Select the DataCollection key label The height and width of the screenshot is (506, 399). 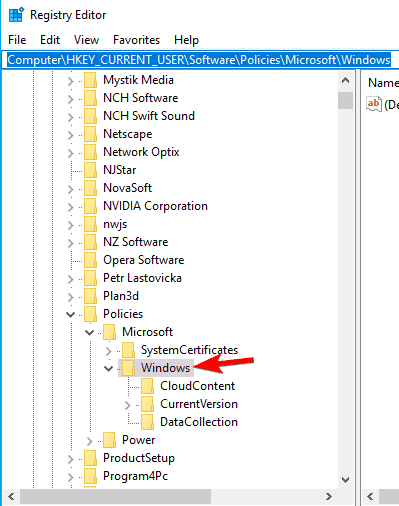click(x=199, y=422)
